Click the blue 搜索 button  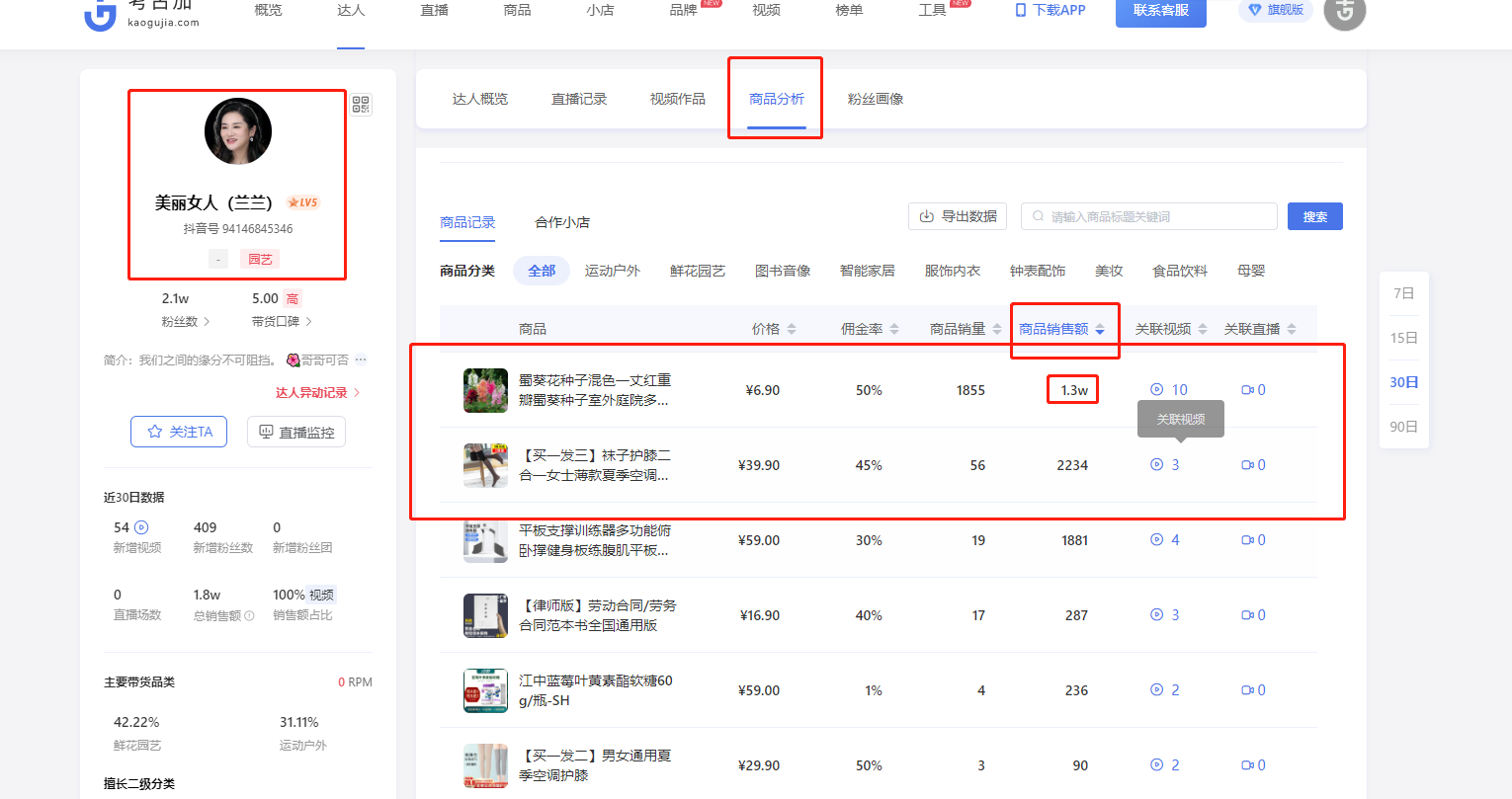pos(1315,216)
